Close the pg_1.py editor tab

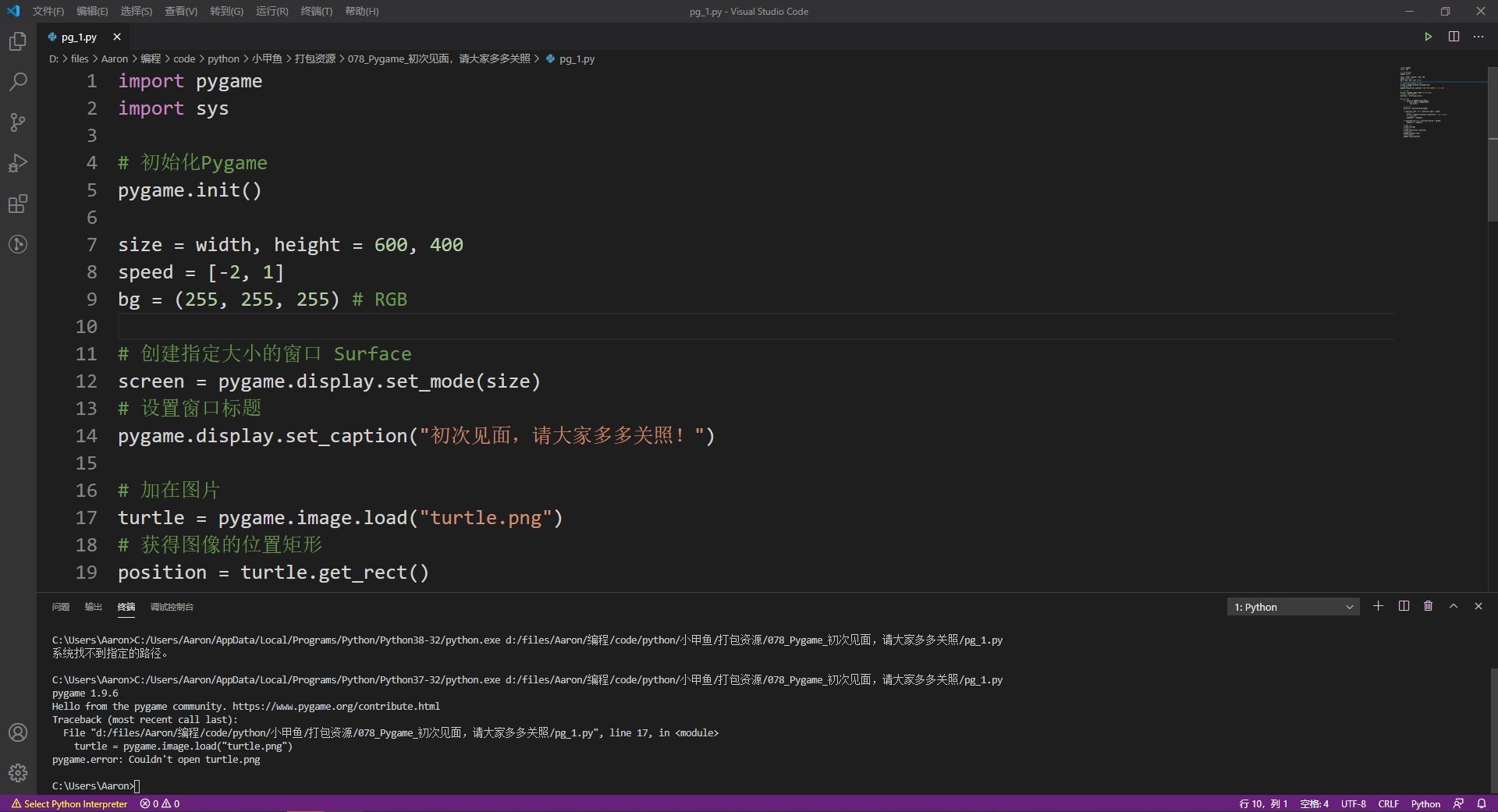coord(117,37)
